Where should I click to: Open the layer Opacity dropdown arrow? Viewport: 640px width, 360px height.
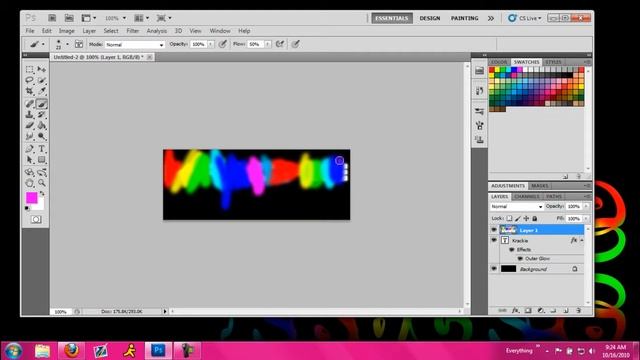click(x=587, y=207)
